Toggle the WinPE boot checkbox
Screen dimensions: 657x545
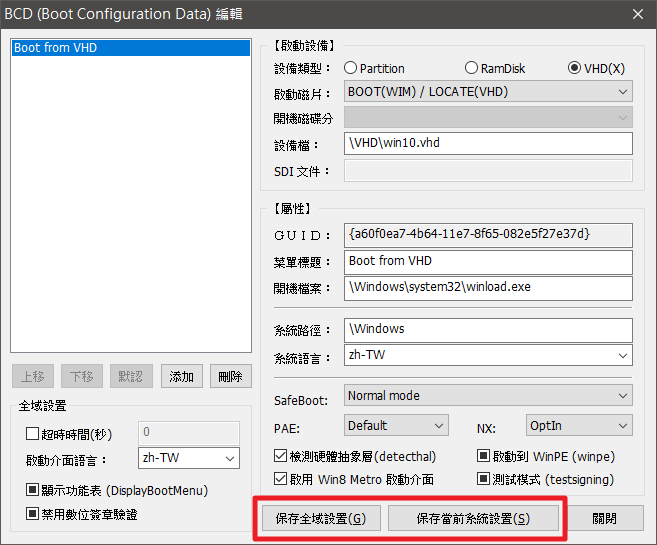pos(484,456)
